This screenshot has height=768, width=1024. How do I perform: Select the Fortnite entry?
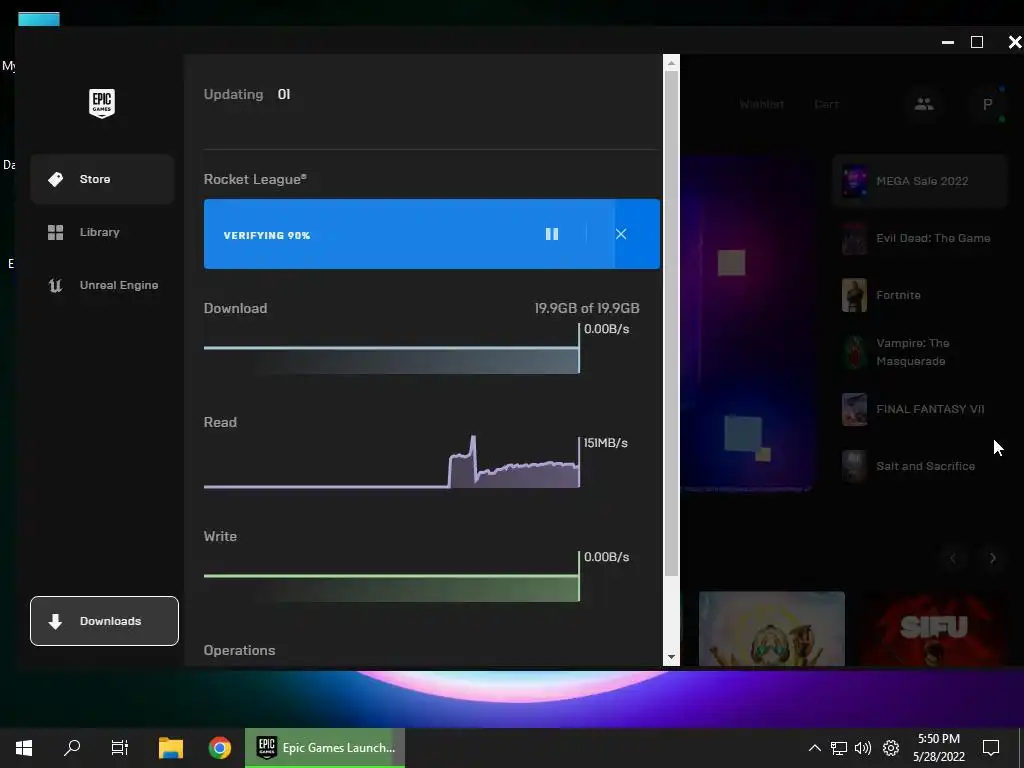coord(920,295)
